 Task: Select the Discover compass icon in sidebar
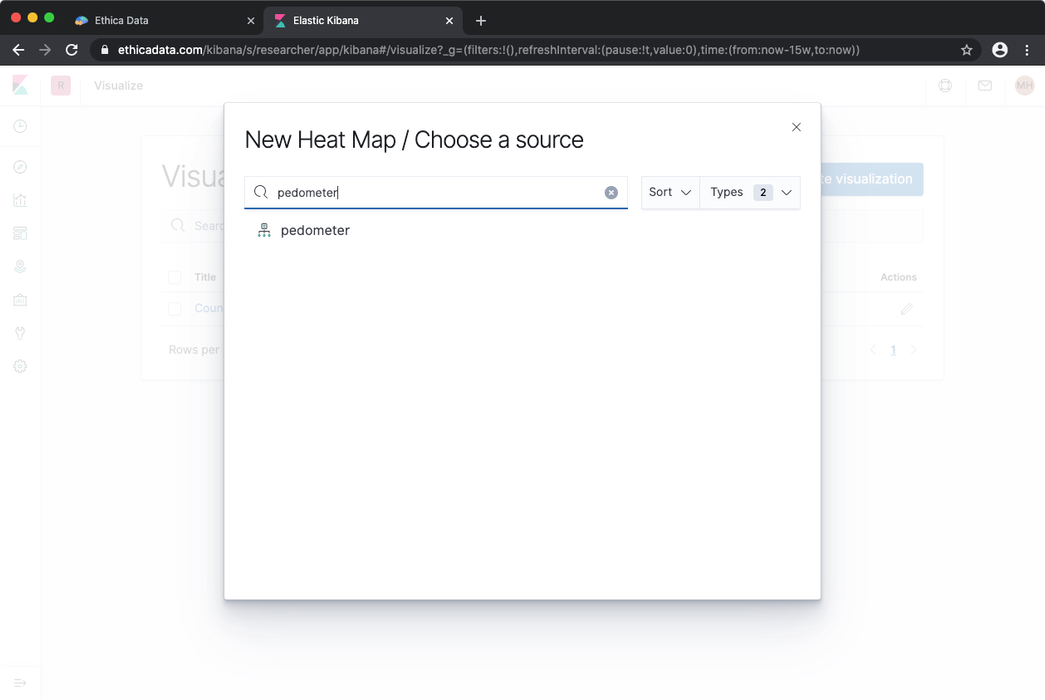[20, 166]
